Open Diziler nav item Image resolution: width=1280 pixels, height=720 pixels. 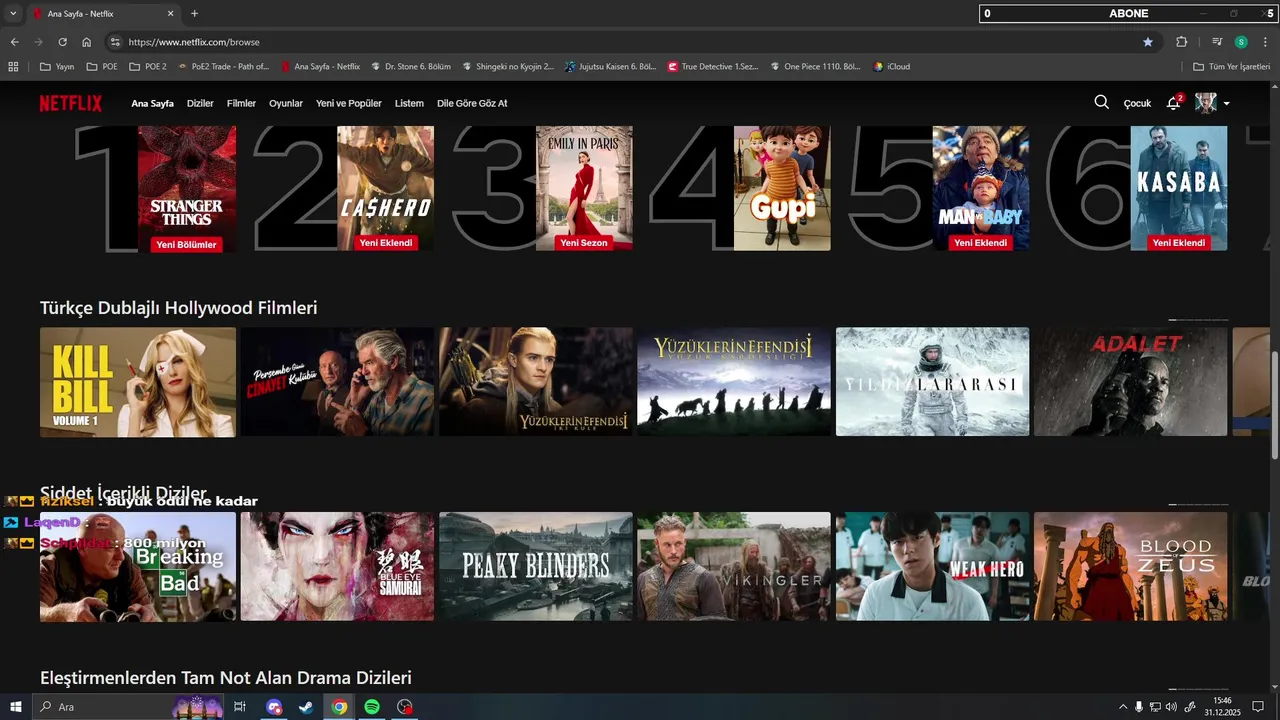(200, 103)
